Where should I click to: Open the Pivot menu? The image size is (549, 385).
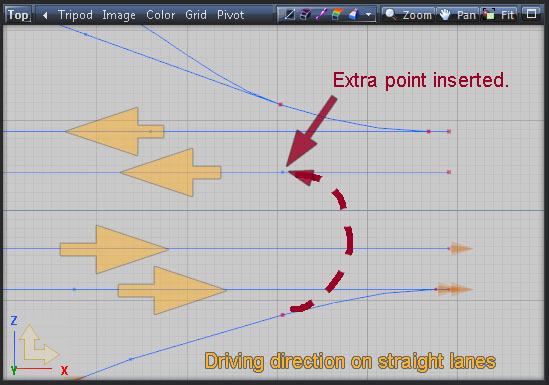tap(230, 15)
